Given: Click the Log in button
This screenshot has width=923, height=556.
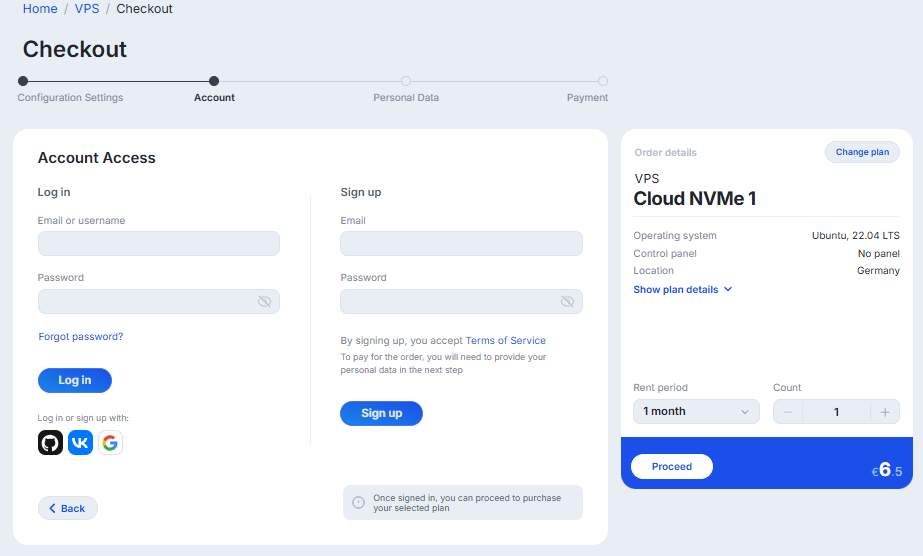Looking at the screenshot, I should (75, 381).
